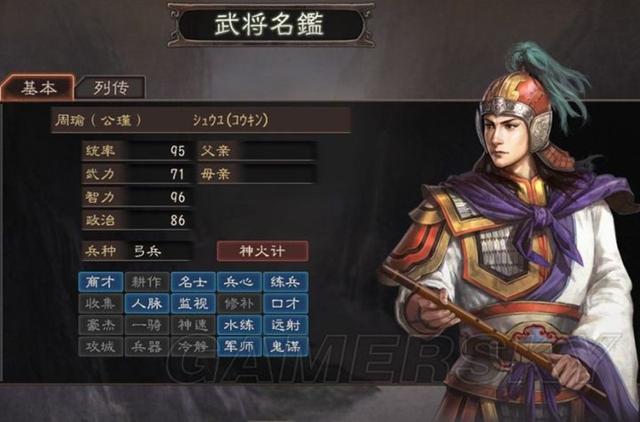Screen dimensions: 640x422
Task: Click the 名士 trait tile
Action: pos(193,282)
